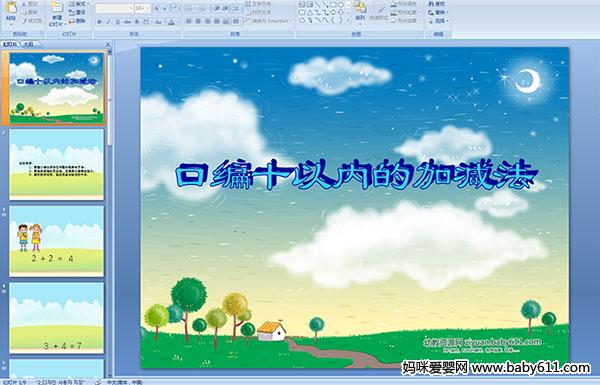Switch to the Outline pane tab
Image resolution: width=600 pixels, height=385 pixels.
pos(28,45)
